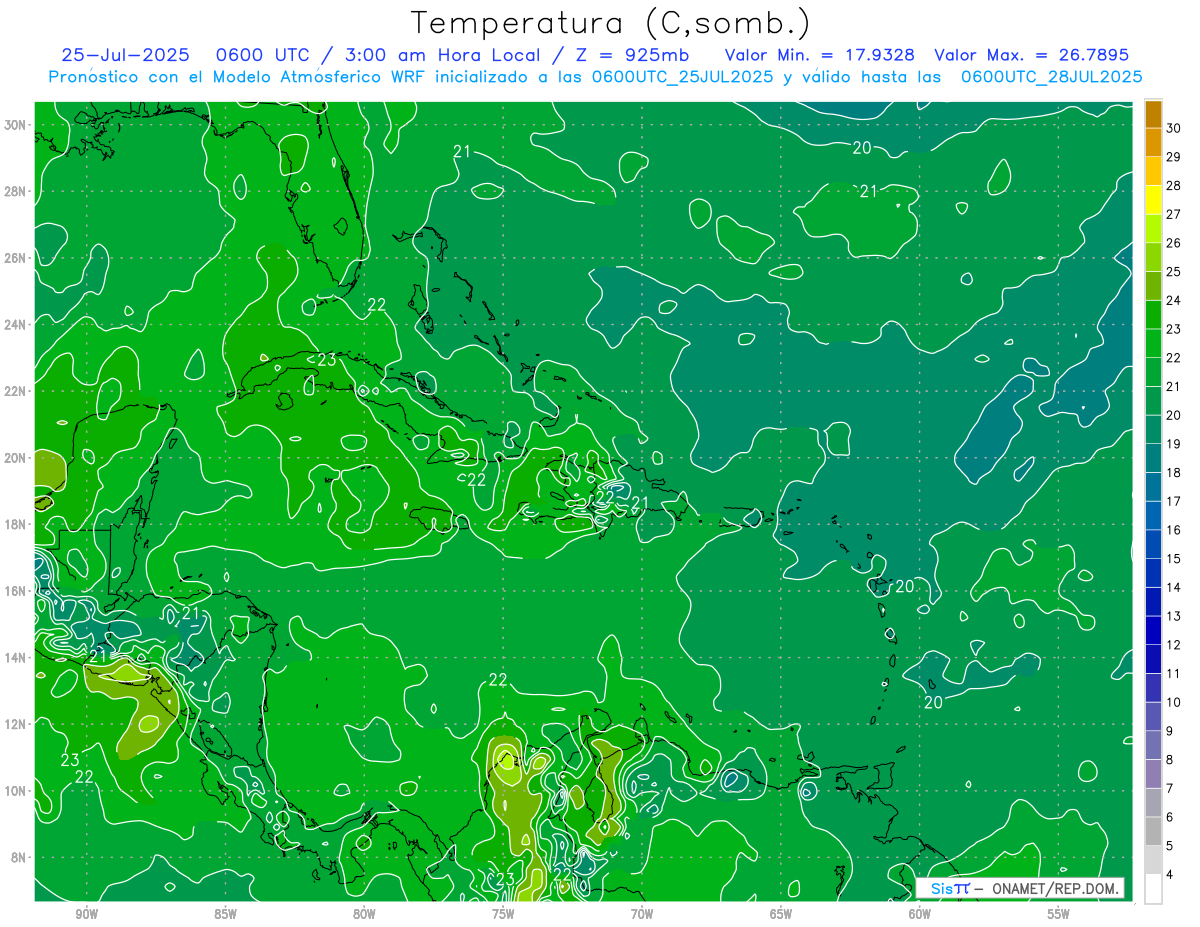Click the 10N latitude axis label

[15, 791]
